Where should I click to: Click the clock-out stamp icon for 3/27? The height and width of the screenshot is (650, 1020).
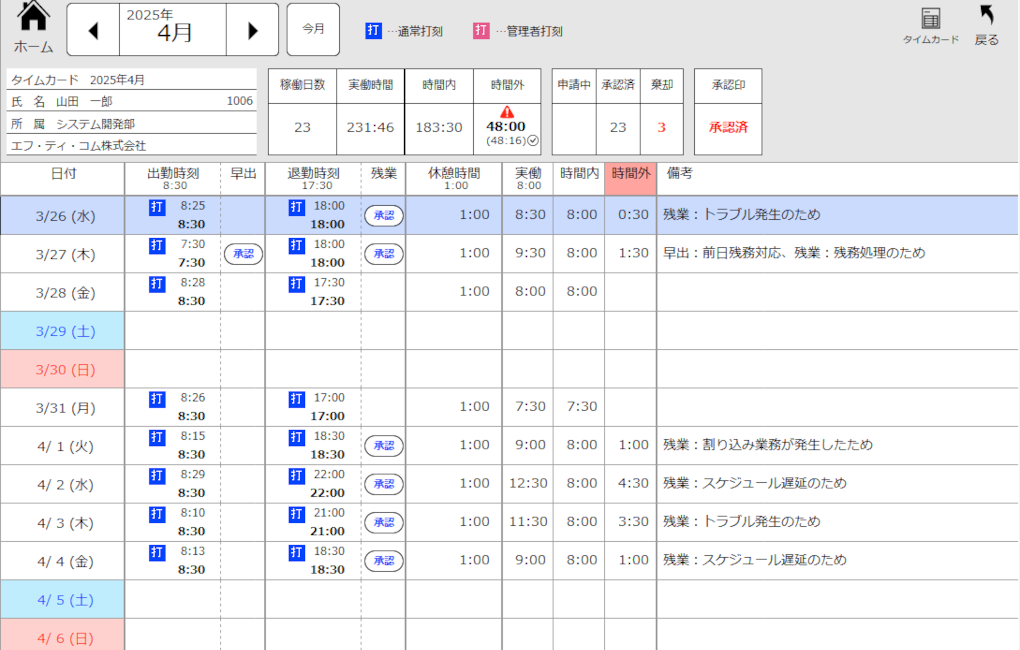tap(297, 245)
